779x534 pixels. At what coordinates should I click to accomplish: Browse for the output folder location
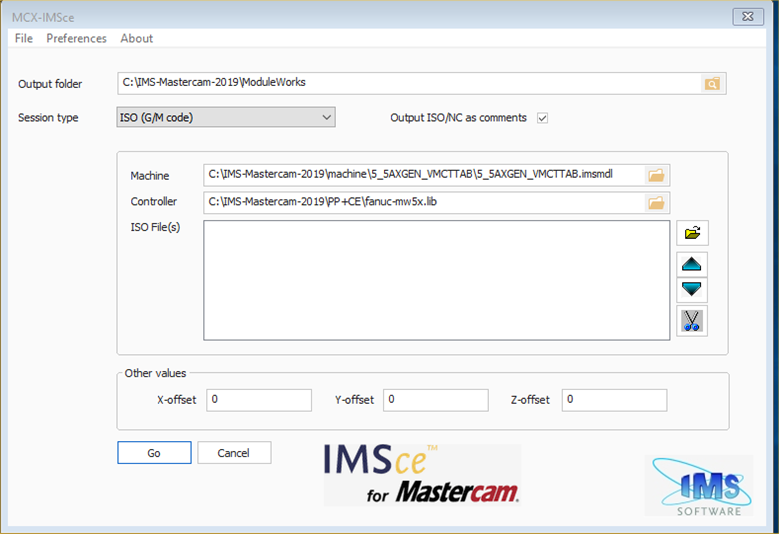712,83
